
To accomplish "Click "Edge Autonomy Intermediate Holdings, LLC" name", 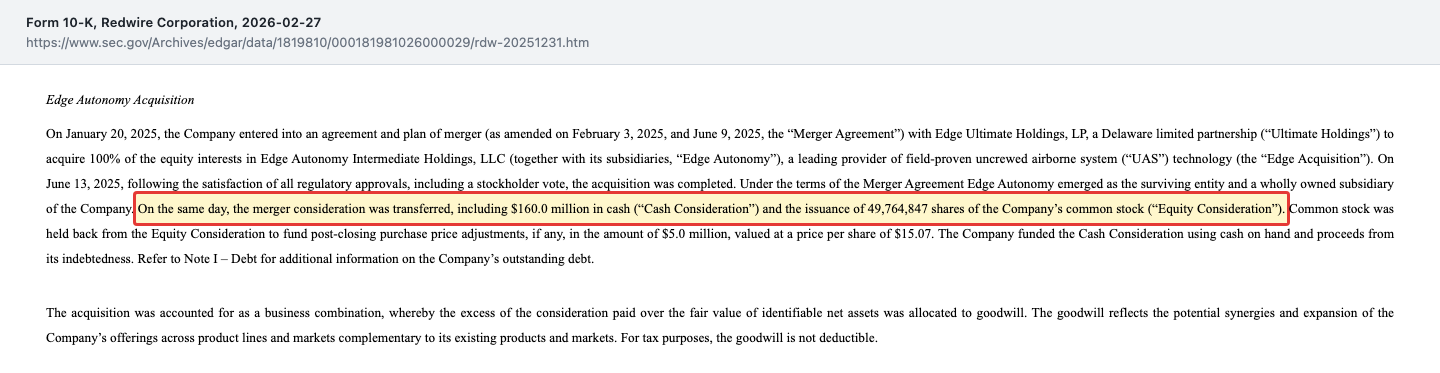I will click(386, 158).
